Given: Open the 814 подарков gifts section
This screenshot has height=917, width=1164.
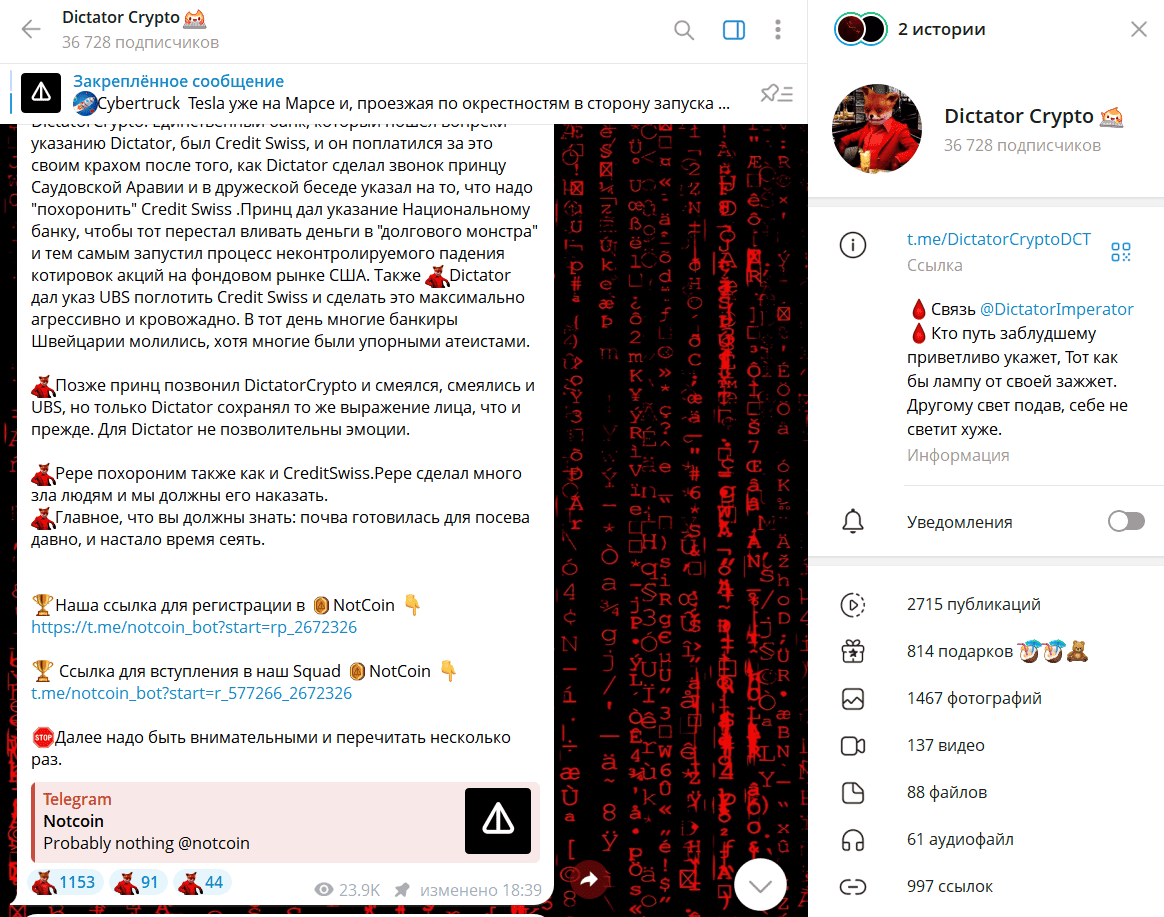Looking at the screenshot, I should (986, 651).
